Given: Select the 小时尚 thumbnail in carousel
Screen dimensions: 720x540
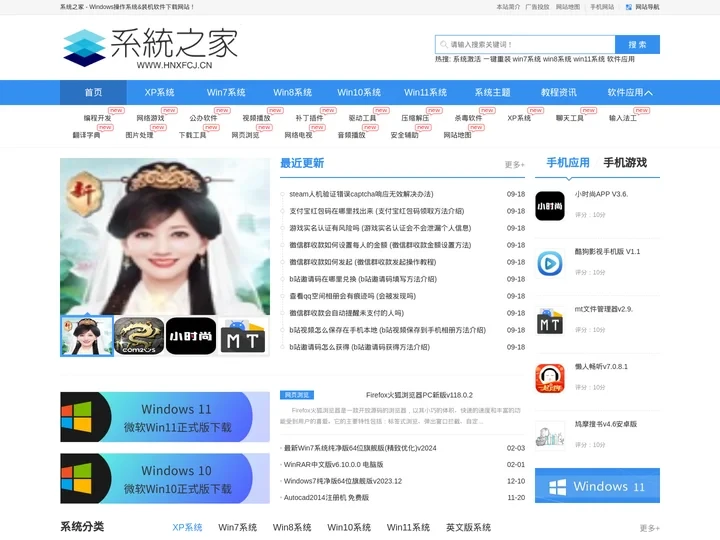Looking at the screenshot, I should [x=191, y=336].
